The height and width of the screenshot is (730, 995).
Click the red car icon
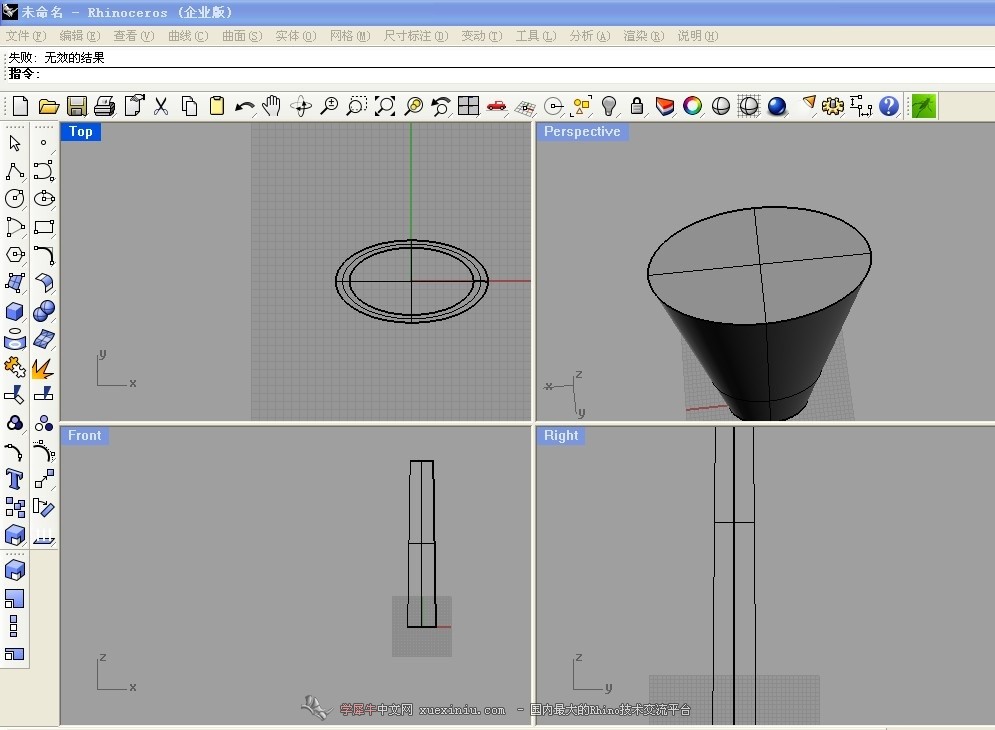pyautogui.click(x=496, y=106)
